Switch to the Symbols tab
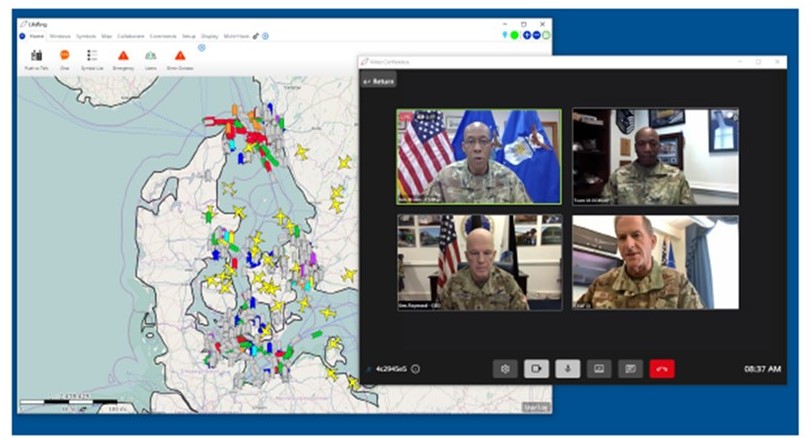812x438 pixels. tap(87, 36)
